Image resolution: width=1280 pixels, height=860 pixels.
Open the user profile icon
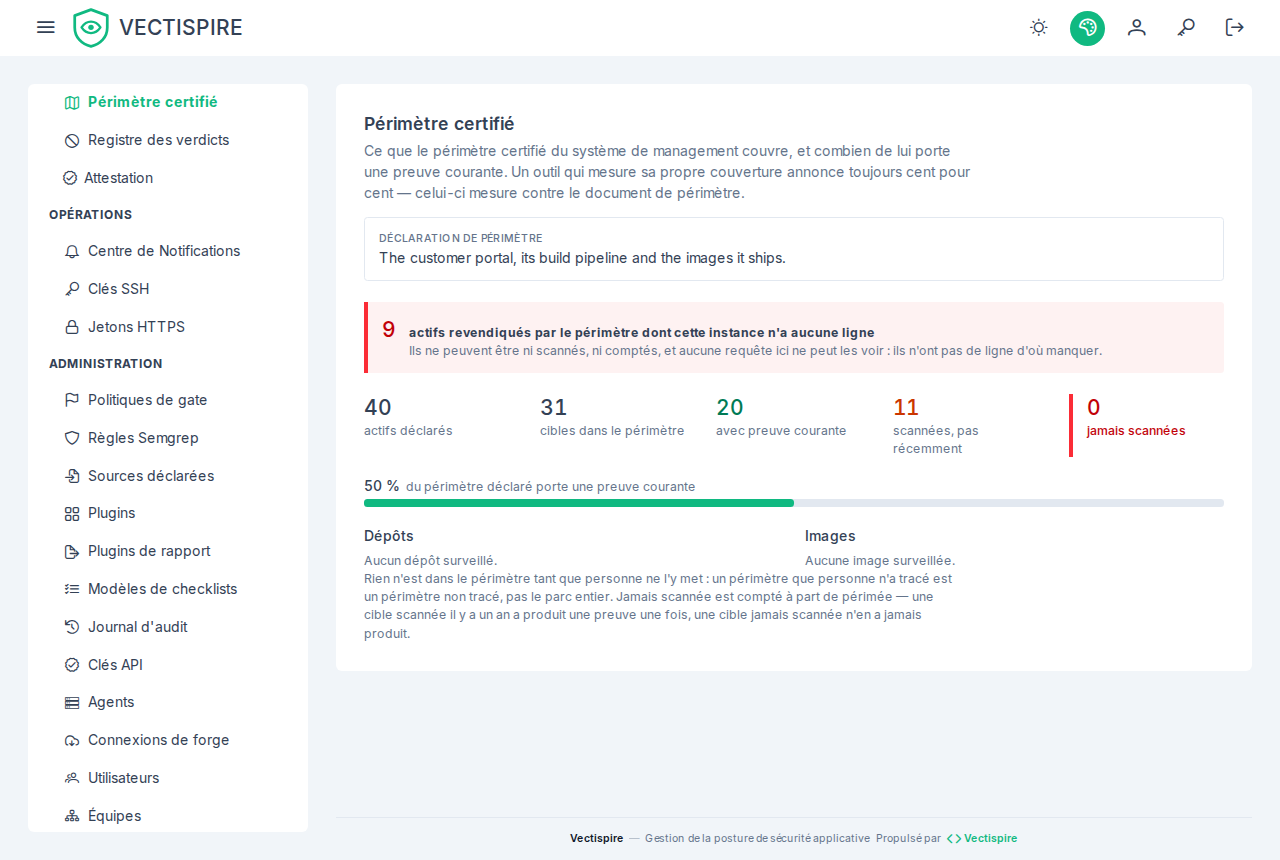1137,27
